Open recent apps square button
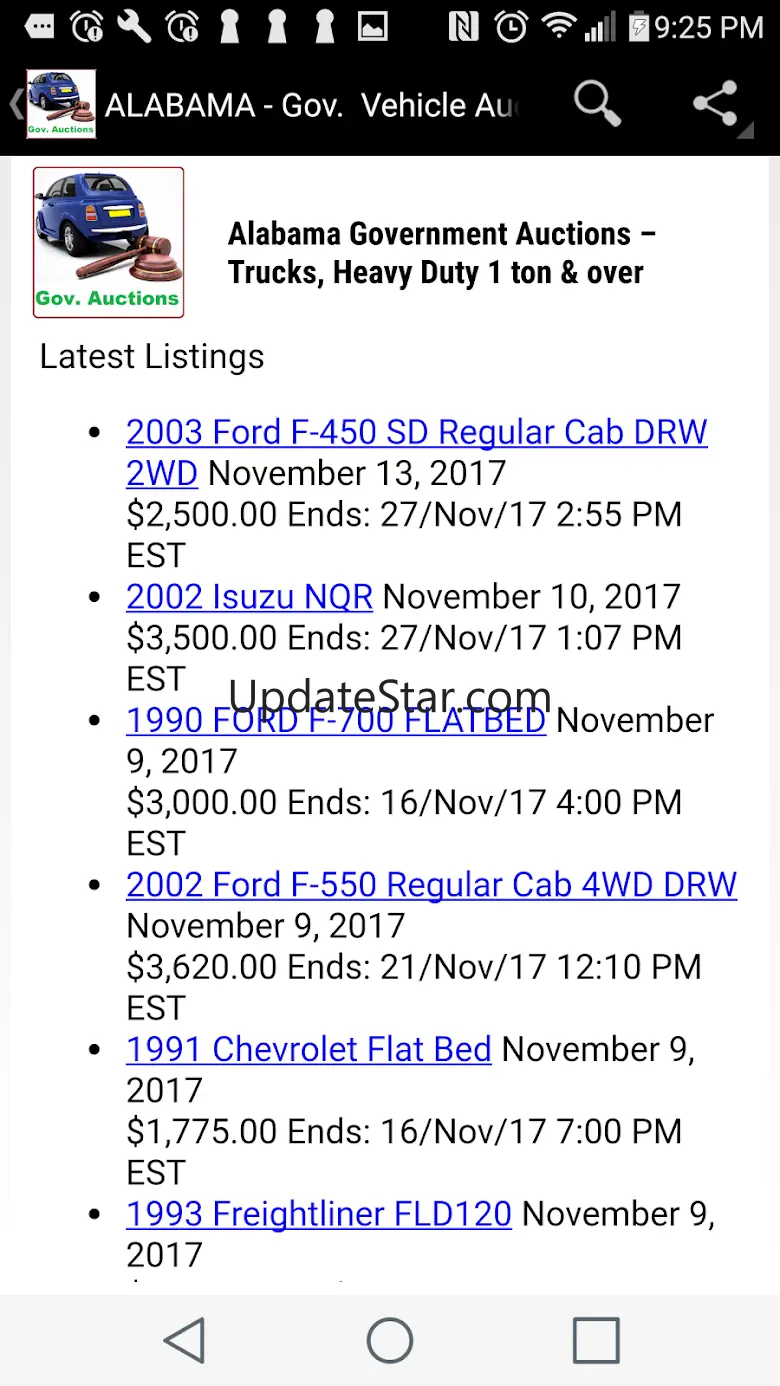 click(x=595, y=1340)
